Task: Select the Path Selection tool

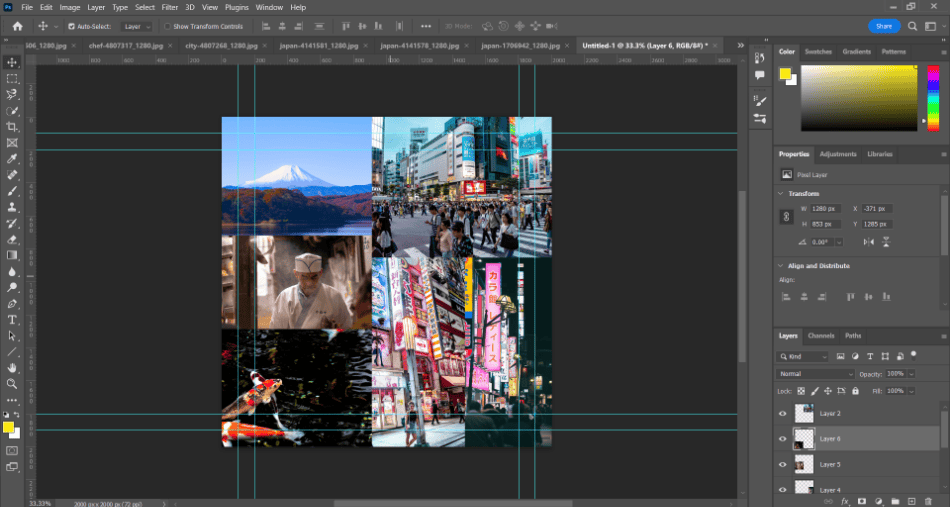Action: click(x=12, y=336)
